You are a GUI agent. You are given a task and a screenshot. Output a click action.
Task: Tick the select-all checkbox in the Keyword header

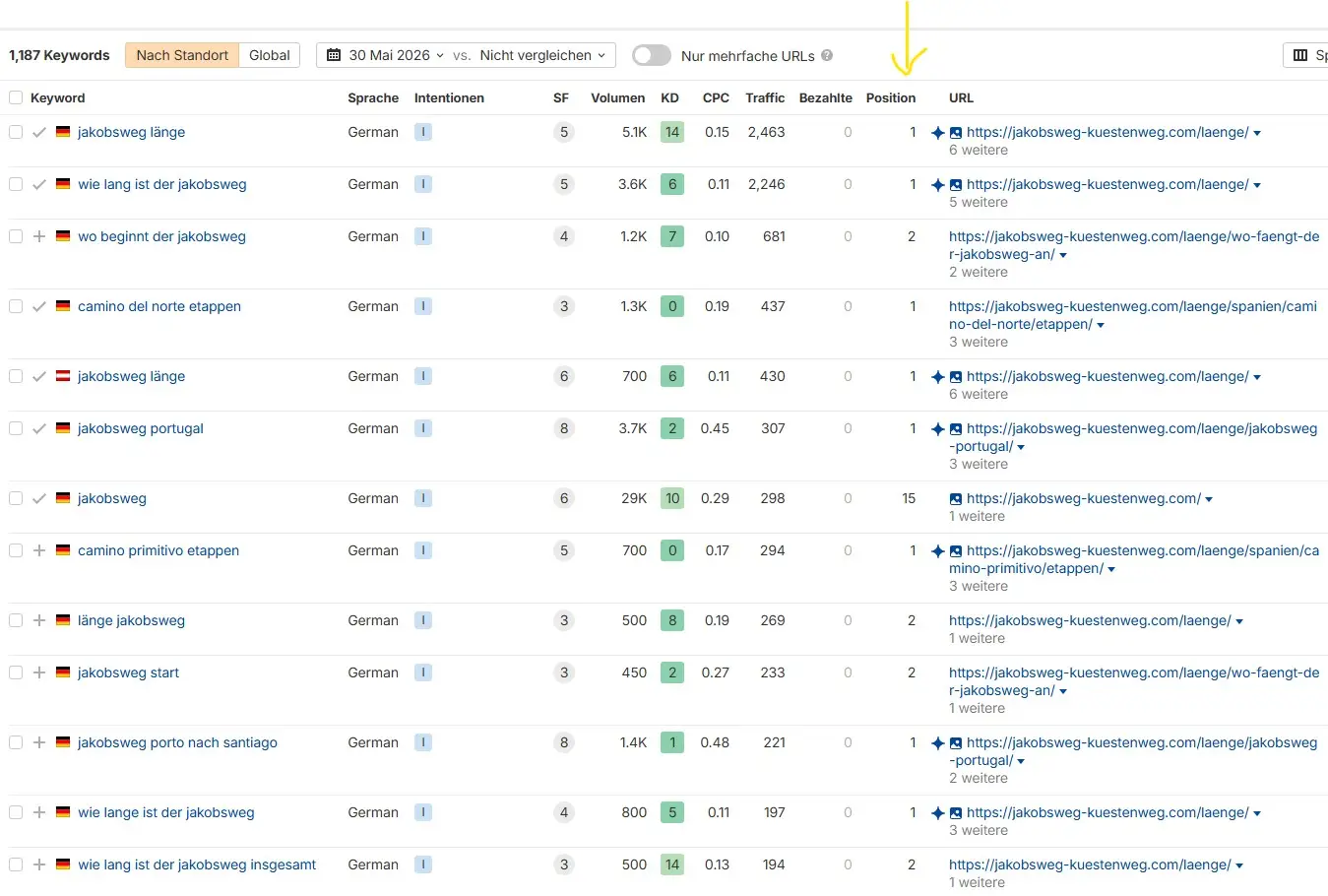point(16,97)
